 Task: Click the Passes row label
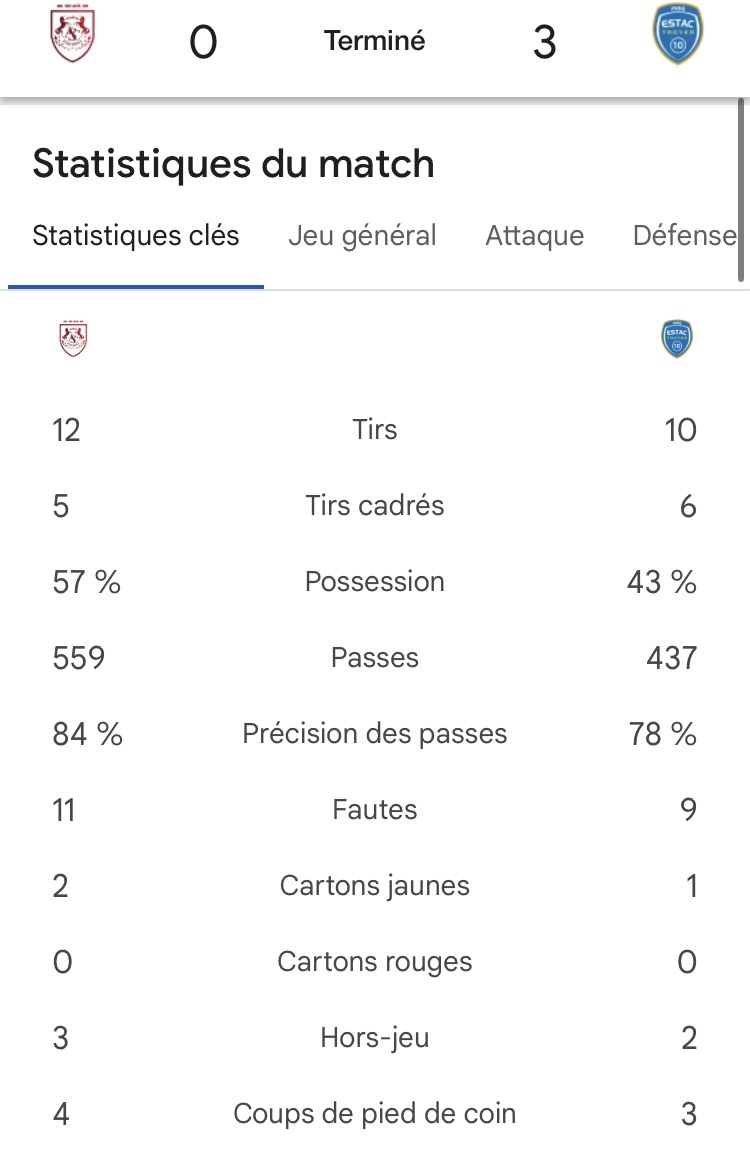click(375, 658)
